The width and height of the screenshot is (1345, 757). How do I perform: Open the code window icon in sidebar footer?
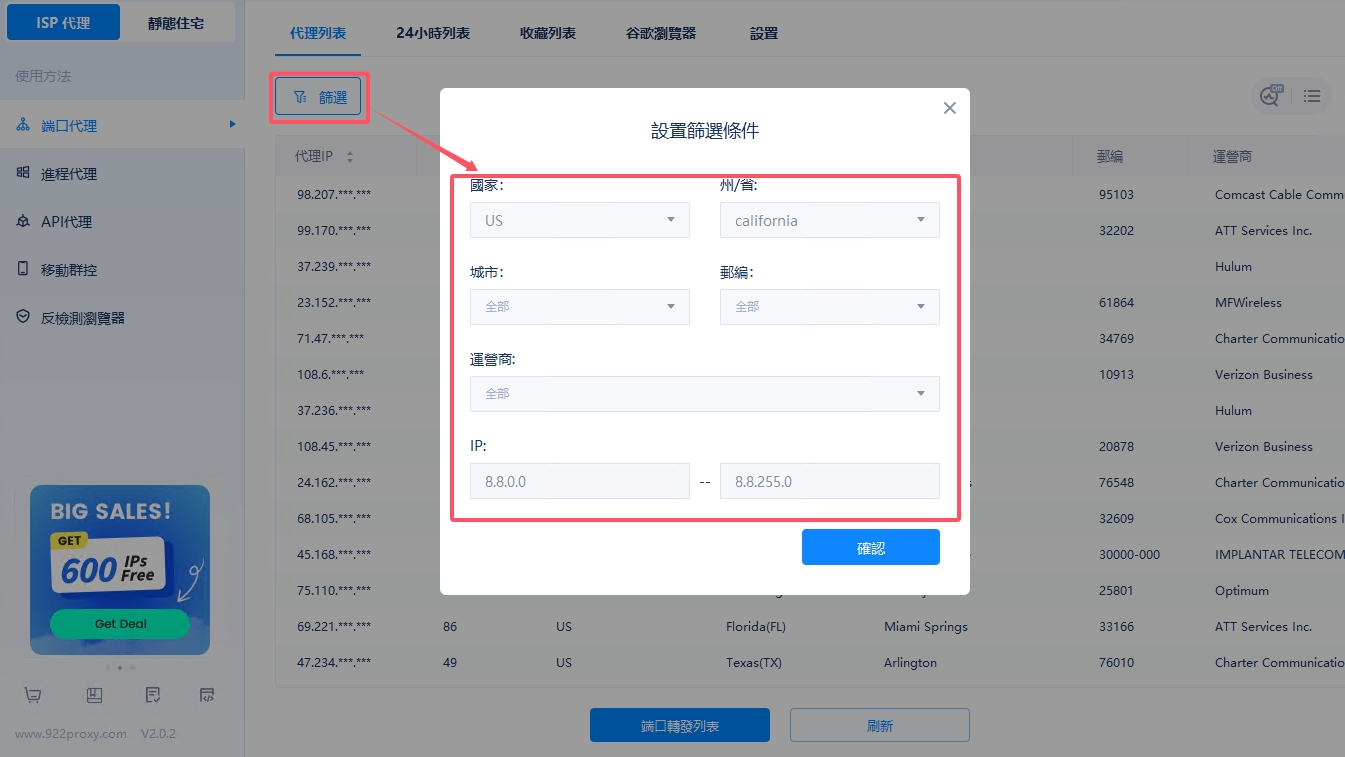click(x=207, y=695)
